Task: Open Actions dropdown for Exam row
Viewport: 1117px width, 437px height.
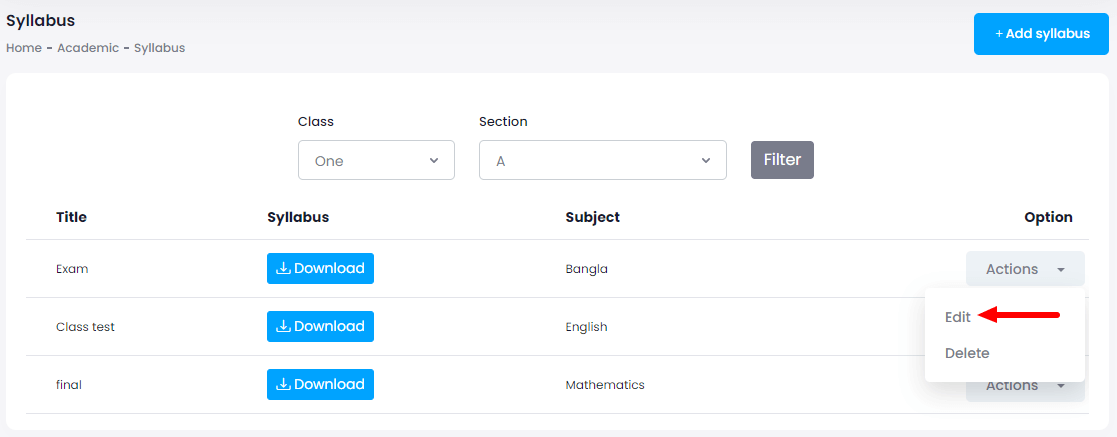Action: point(1024,269)
